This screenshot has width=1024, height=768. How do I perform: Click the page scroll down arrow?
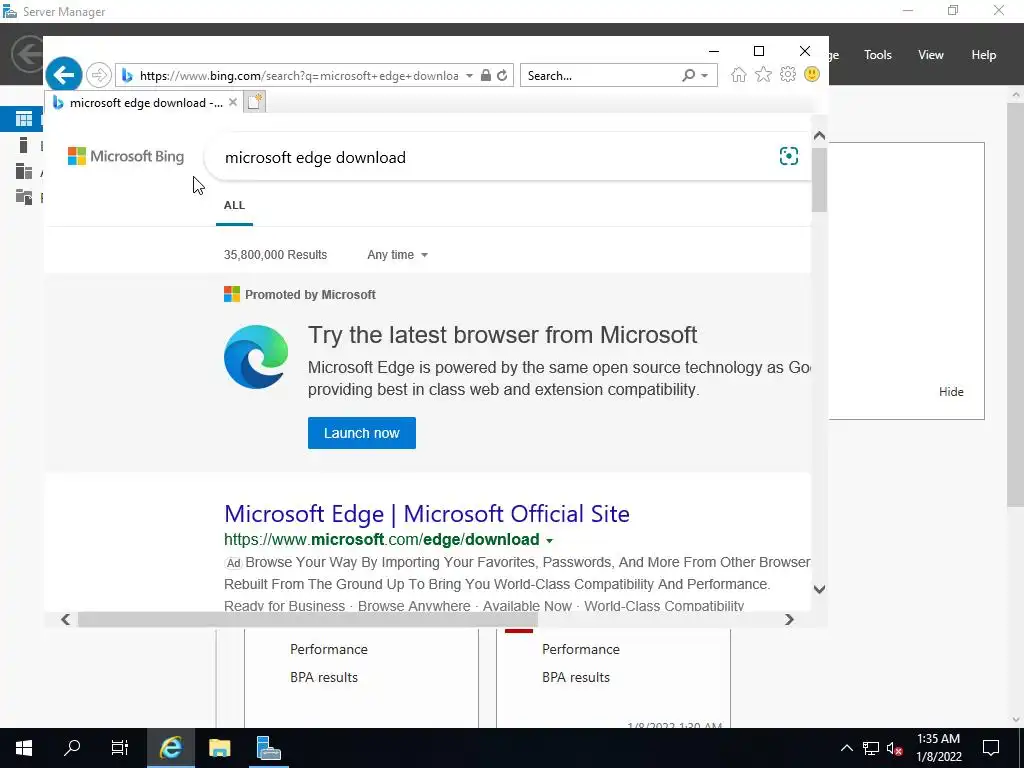819,589
